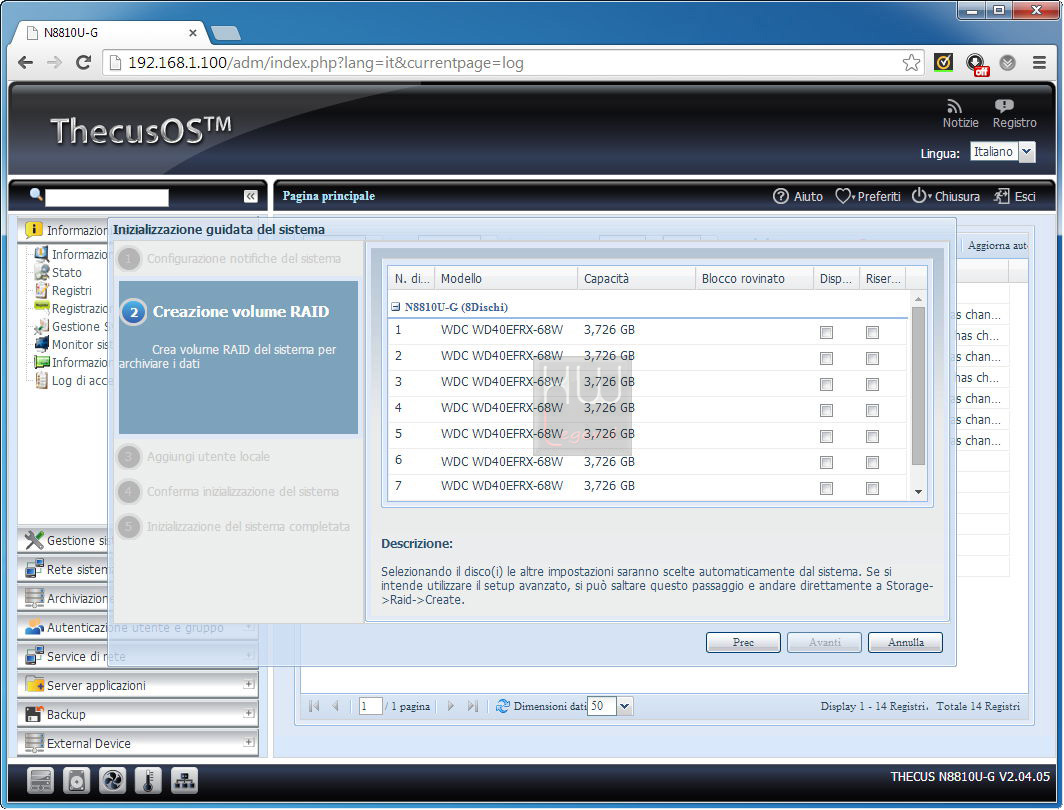Open the Dimensioni dati page-size dropdown
1064x810 pixels.
click(624, 706)
